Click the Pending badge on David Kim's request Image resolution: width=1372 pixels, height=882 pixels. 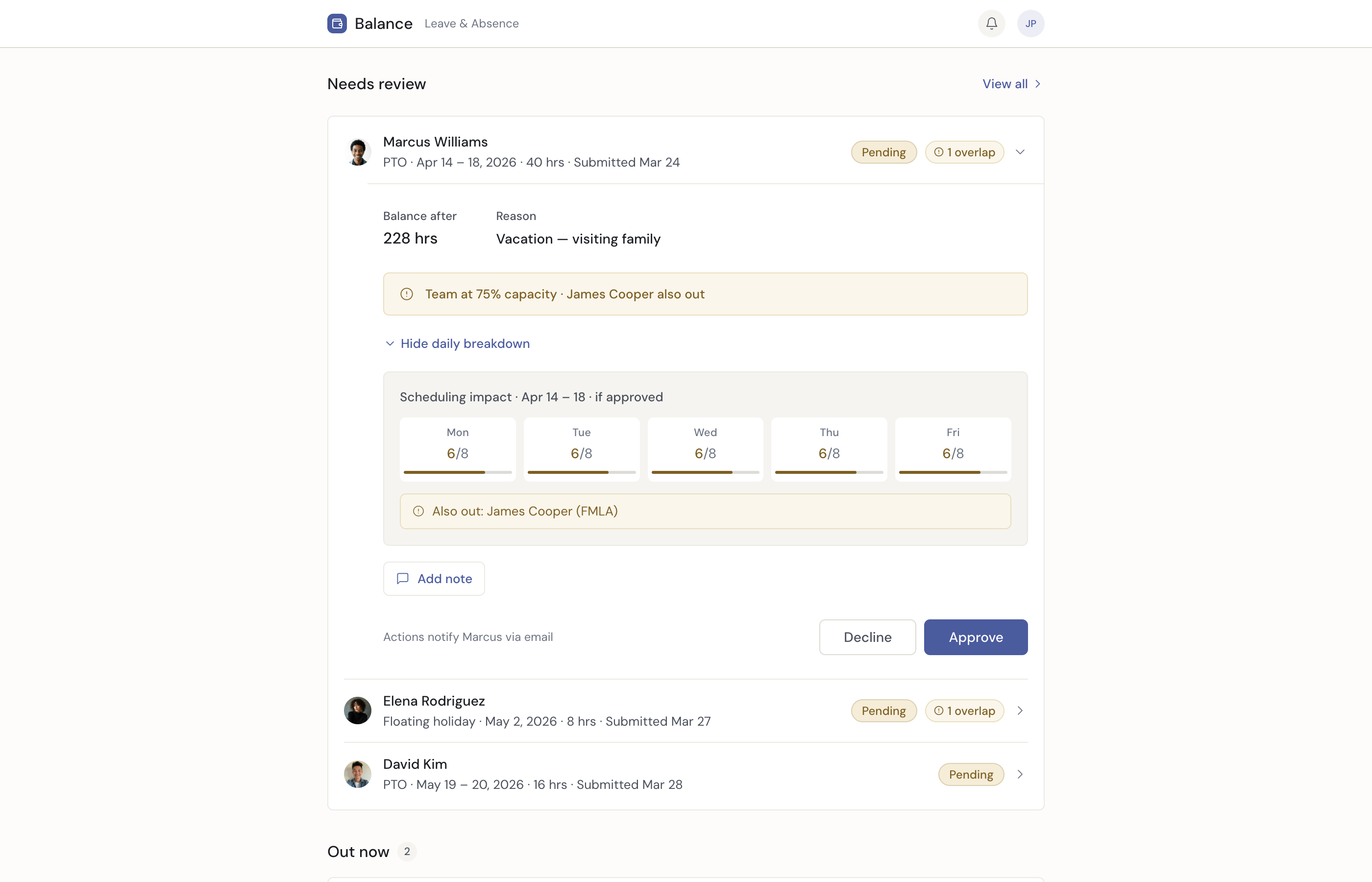coord(971,774)
